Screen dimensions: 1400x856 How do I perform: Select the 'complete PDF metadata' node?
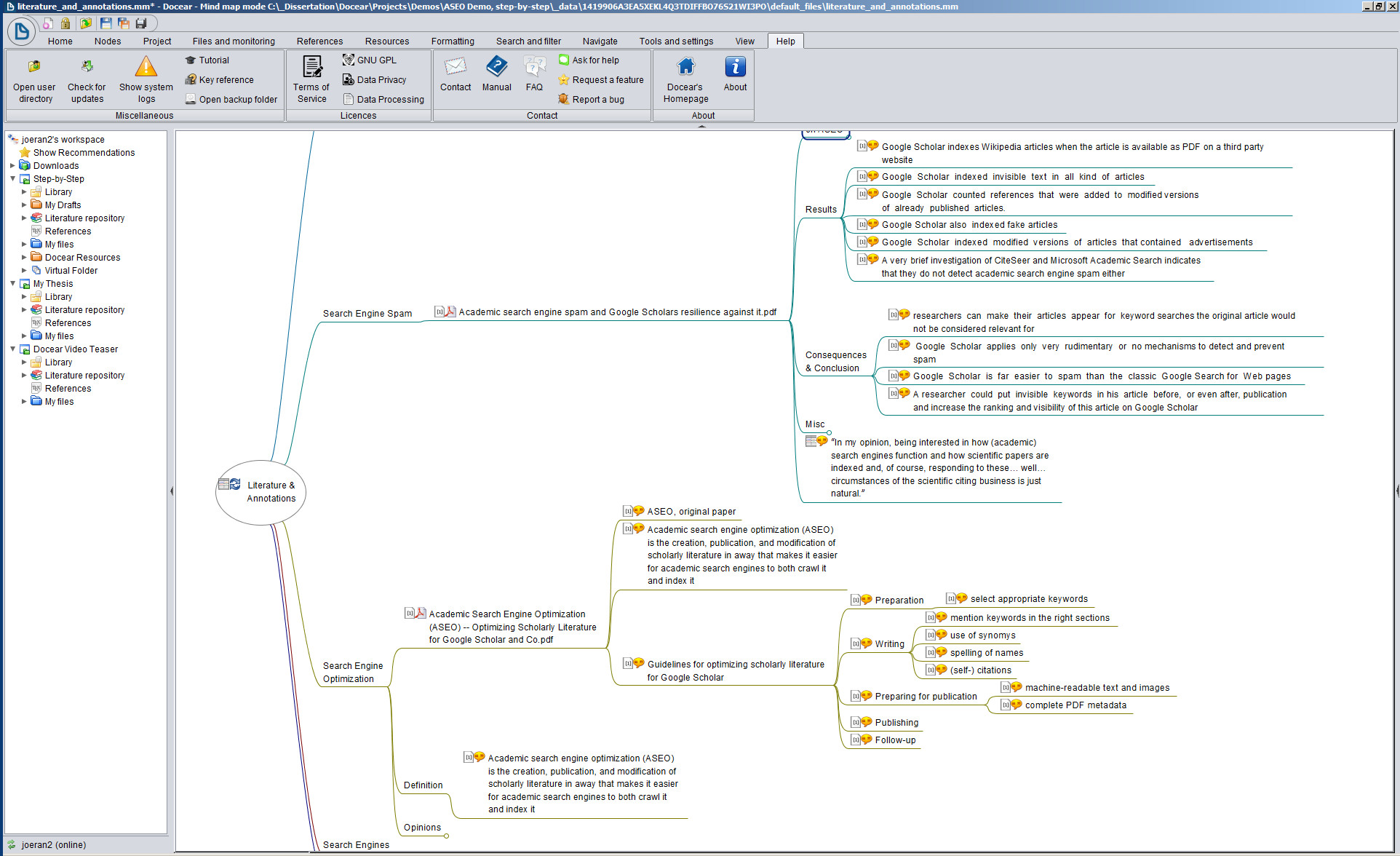[x=1075, y=705]
